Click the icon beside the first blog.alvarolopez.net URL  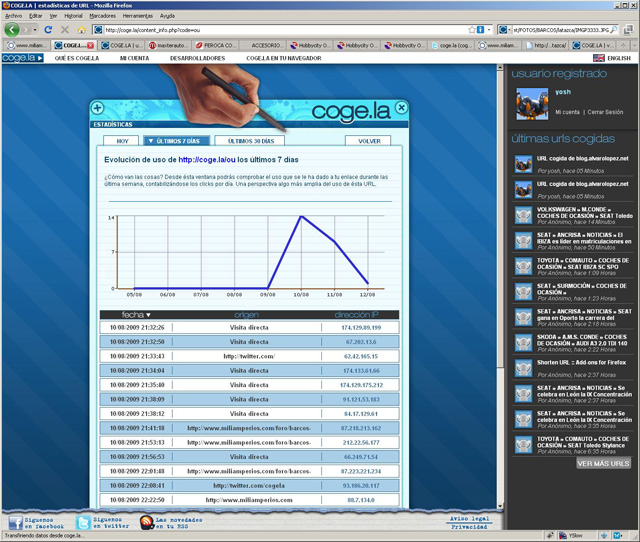[x=523, y=164]
